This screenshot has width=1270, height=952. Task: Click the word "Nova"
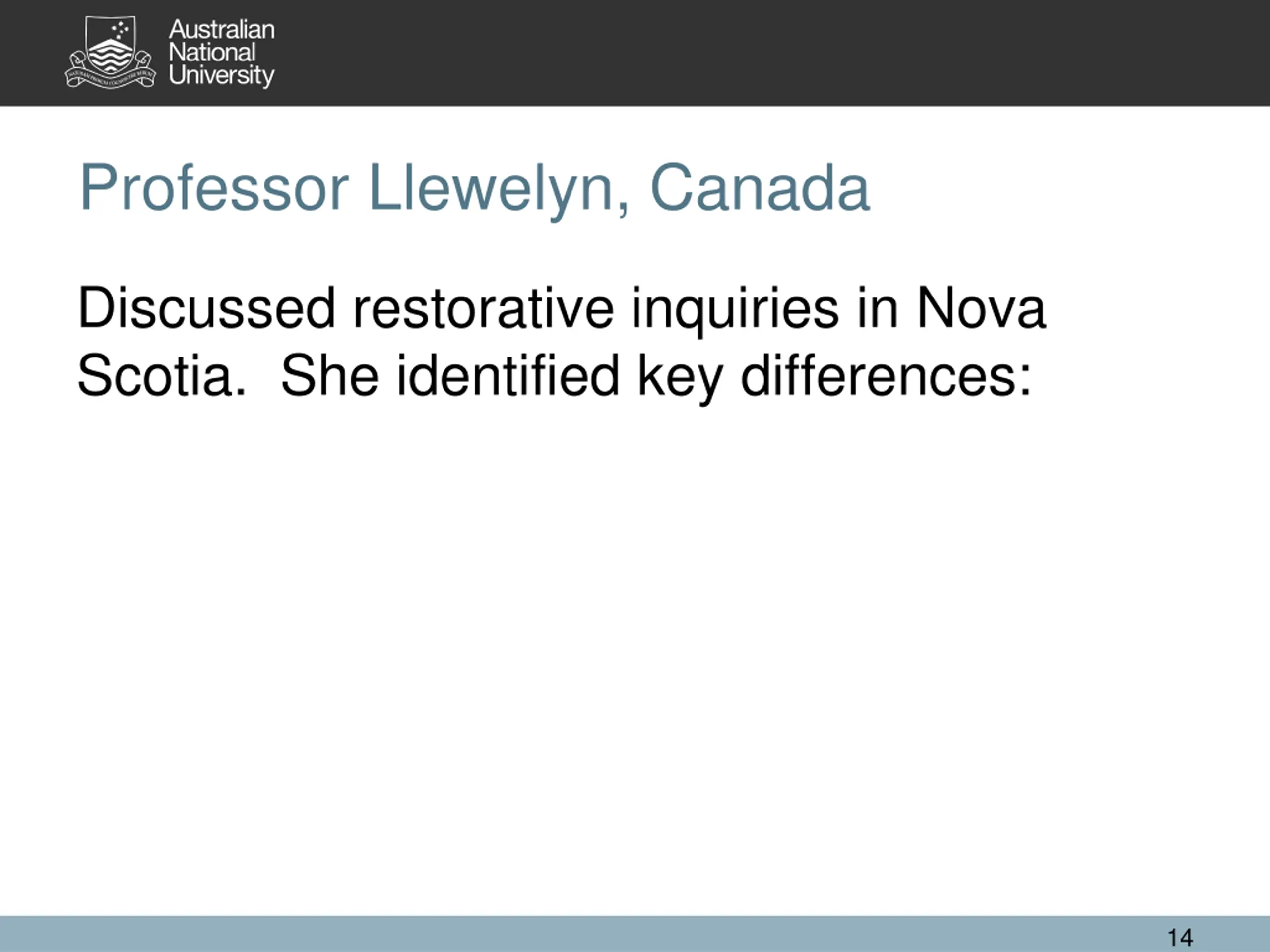pos(981,308)
